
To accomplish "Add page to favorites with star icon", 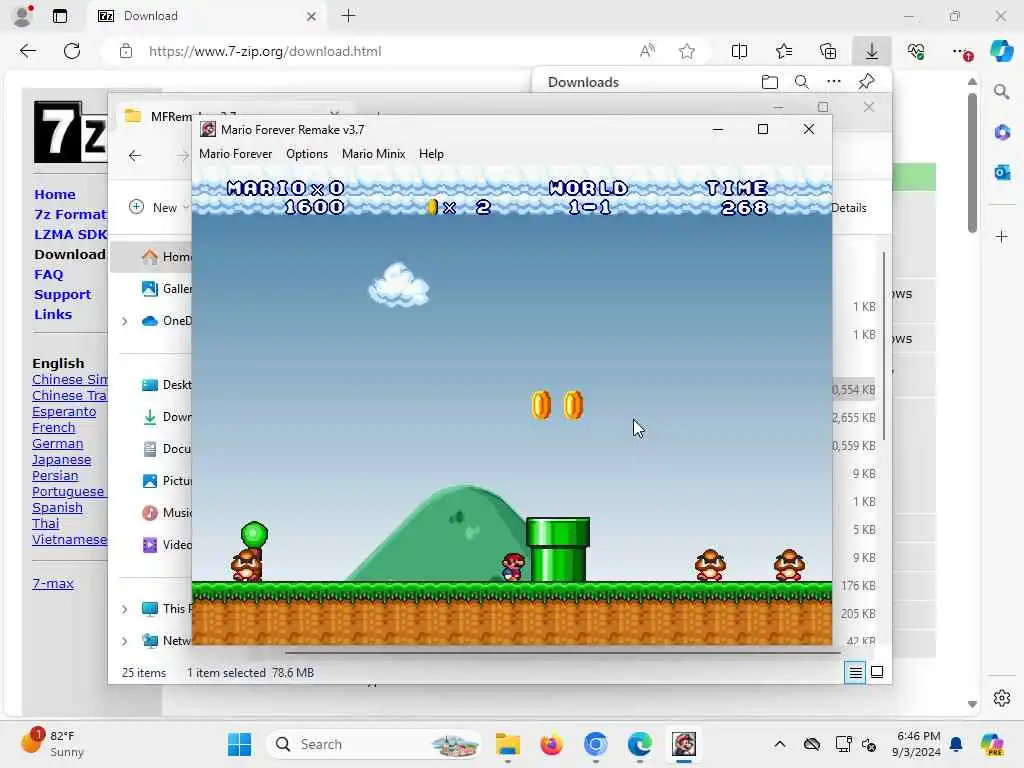I will coord(686,51).
